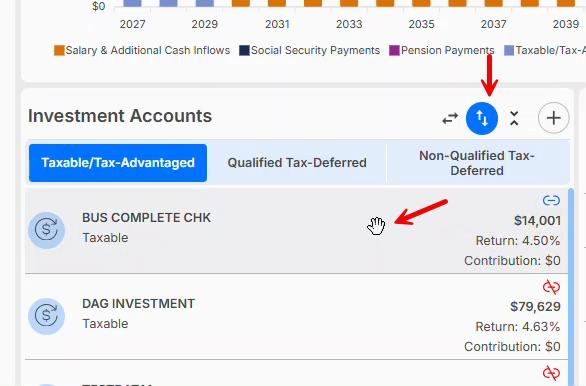Image resolution: width=586 pixels, height=386 pixels.
Task: Toggle Pension Payments legend item
Action: [x=442, y=50]
